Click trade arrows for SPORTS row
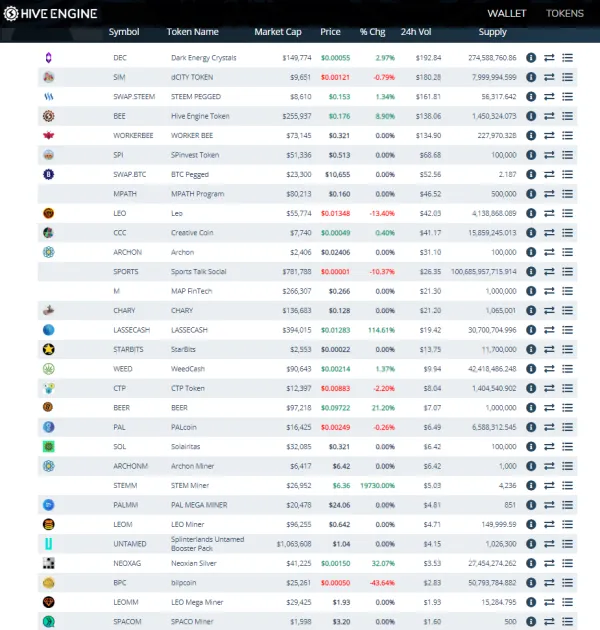 point(549,272)
